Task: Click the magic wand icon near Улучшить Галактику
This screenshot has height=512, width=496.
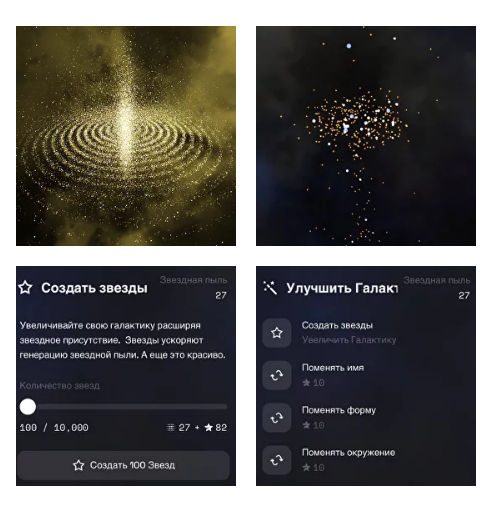Action: point(270,288)
